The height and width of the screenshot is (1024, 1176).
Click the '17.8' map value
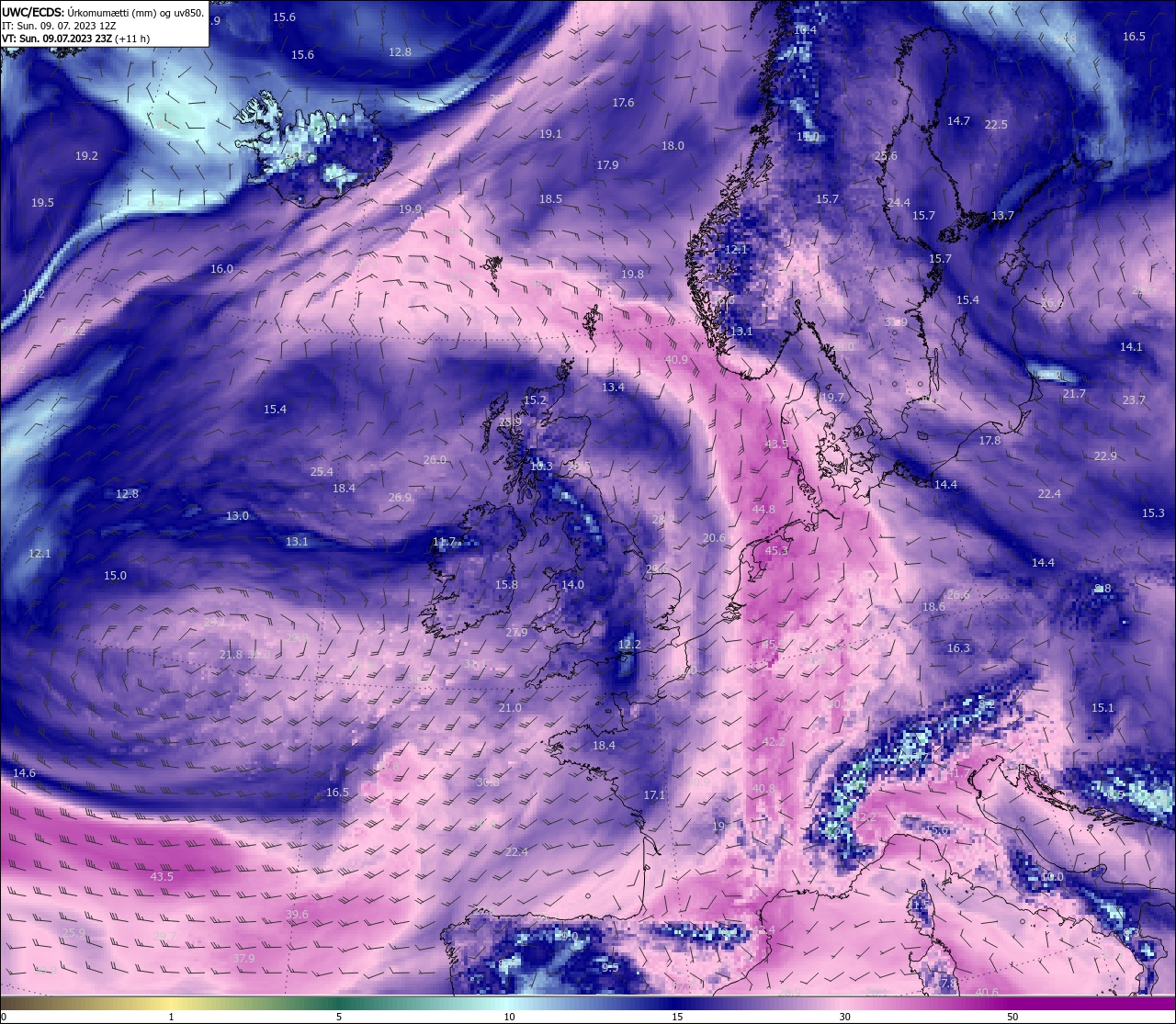(x=989, y=441)
